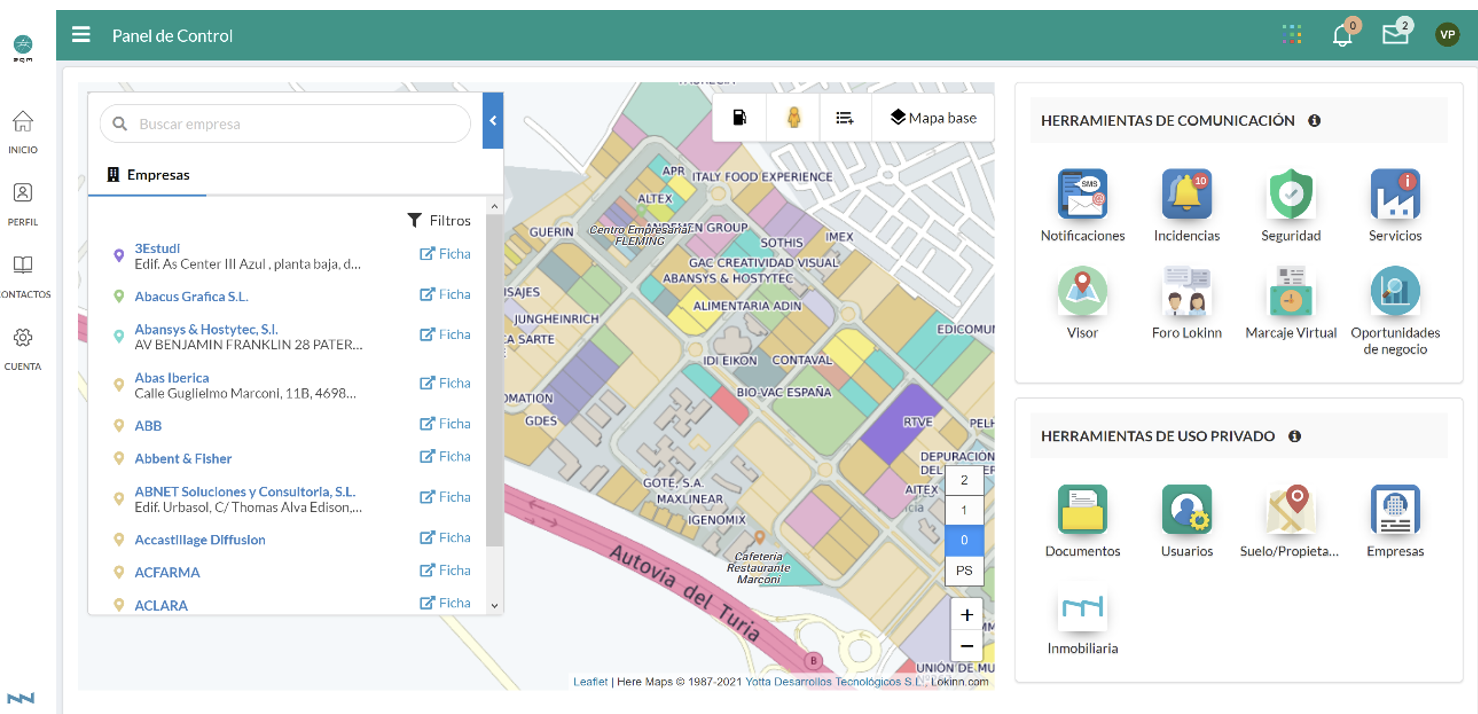This screenshot has height=714, width=1478.
Task: Open the Incidencias bell icon
Action: point(1186,195)
